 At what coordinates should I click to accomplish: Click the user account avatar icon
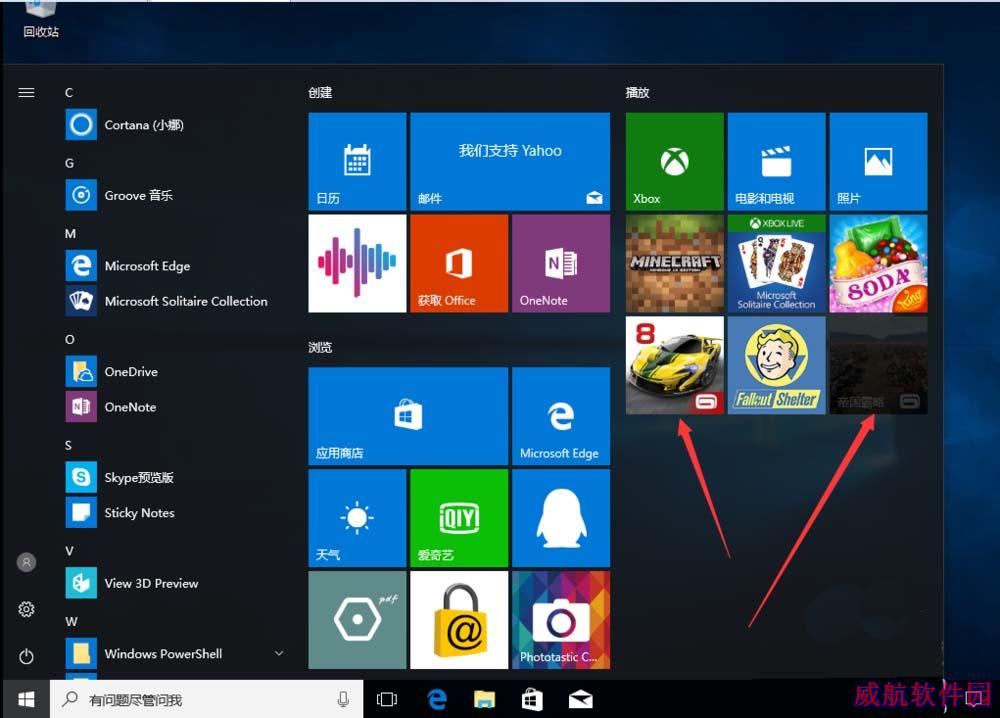click(26, 562)
